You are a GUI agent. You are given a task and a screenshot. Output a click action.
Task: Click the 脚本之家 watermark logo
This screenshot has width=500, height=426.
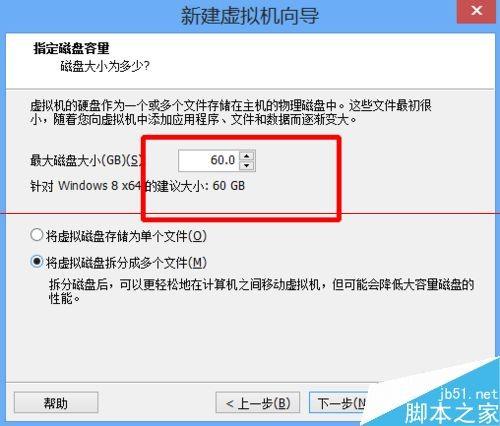coord(452,413)
